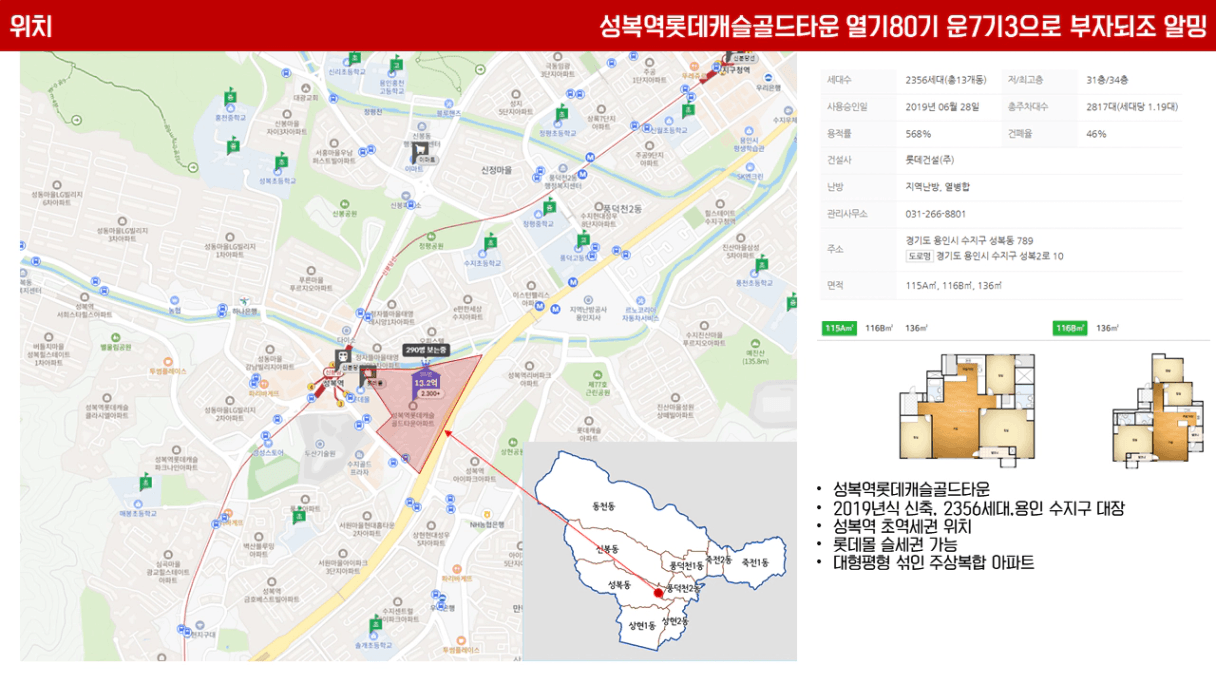Viewport: 1216px width, 684px height.
Task: Click the 성복역 subway station icon
Action: pos(343,356)
